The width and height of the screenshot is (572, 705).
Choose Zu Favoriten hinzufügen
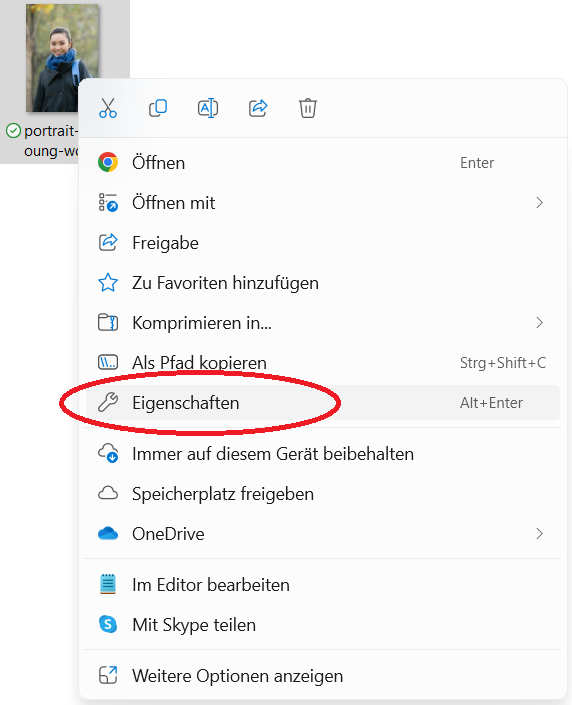(x=322, y=283)
